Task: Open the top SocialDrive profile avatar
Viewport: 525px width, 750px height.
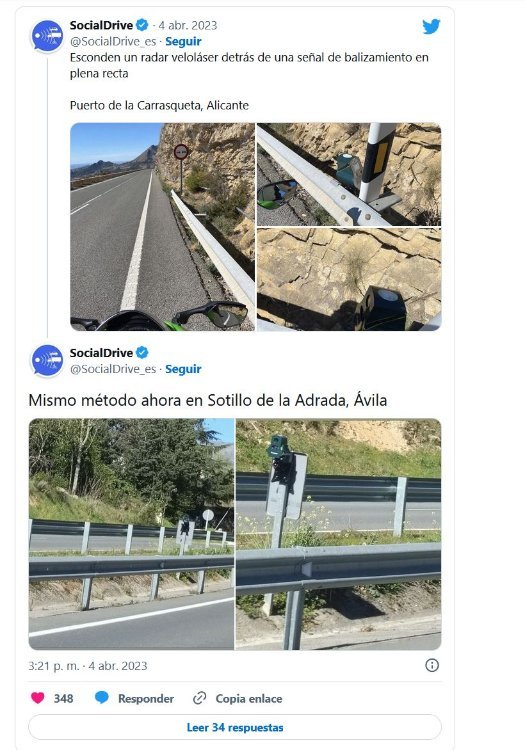Action: tap(47, 36)
